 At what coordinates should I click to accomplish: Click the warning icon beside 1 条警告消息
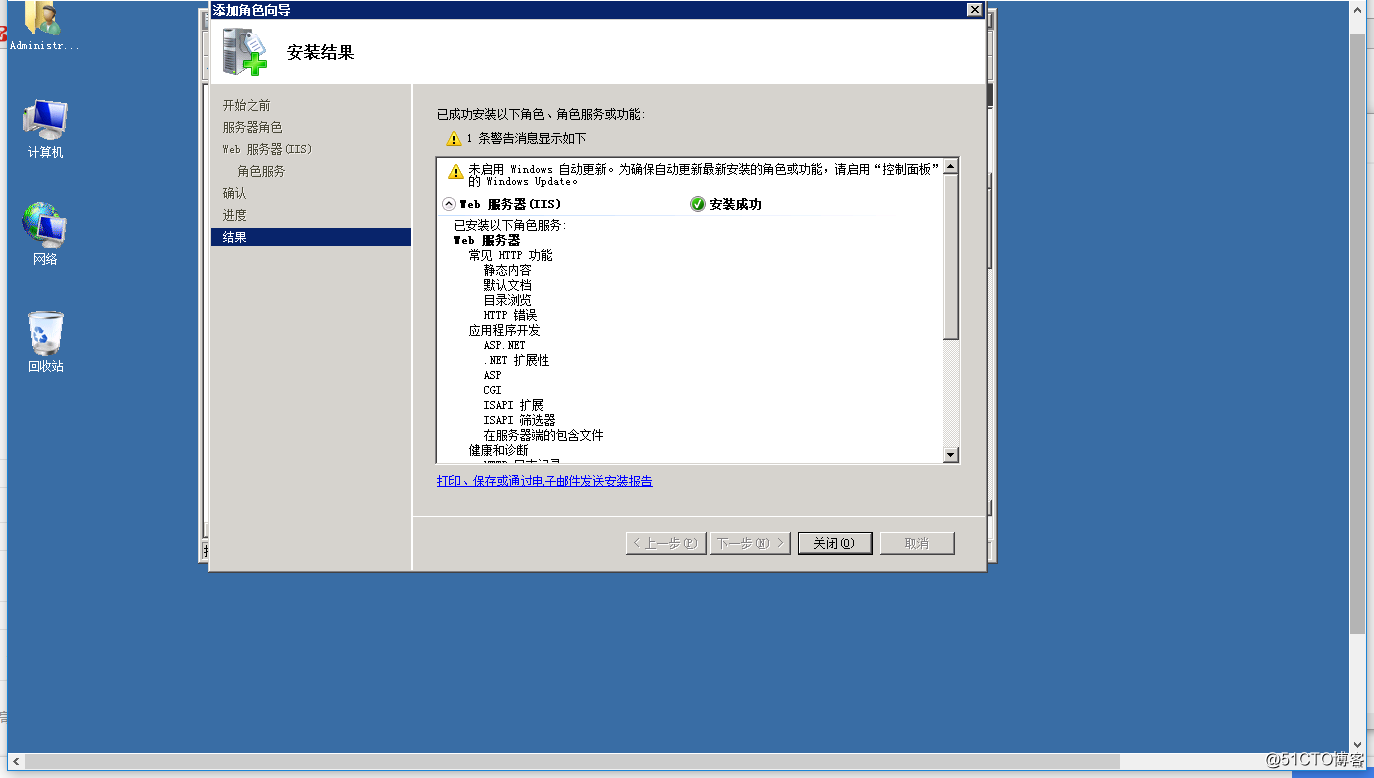click(454, 139)
